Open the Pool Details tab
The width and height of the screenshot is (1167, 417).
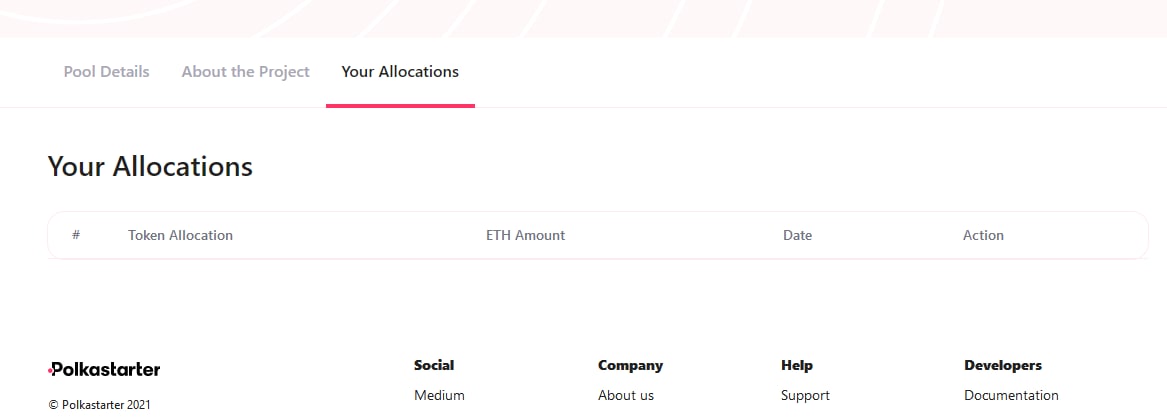106,72
